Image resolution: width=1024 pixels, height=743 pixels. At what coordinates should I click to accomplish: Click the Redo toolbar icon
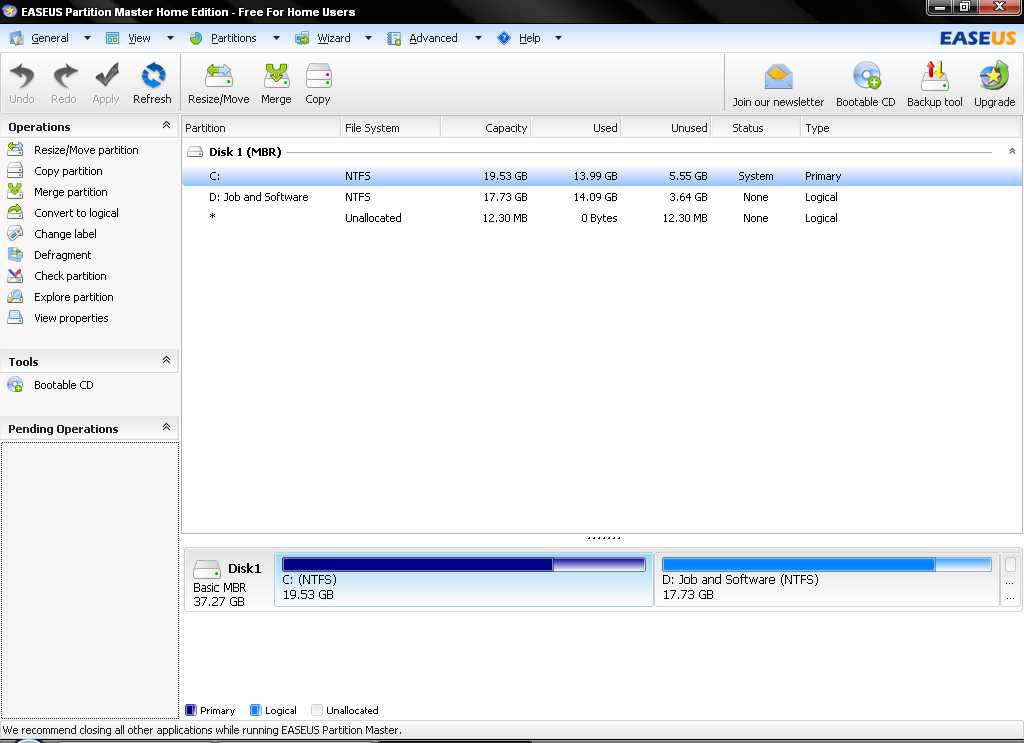(x=64, y=76)
